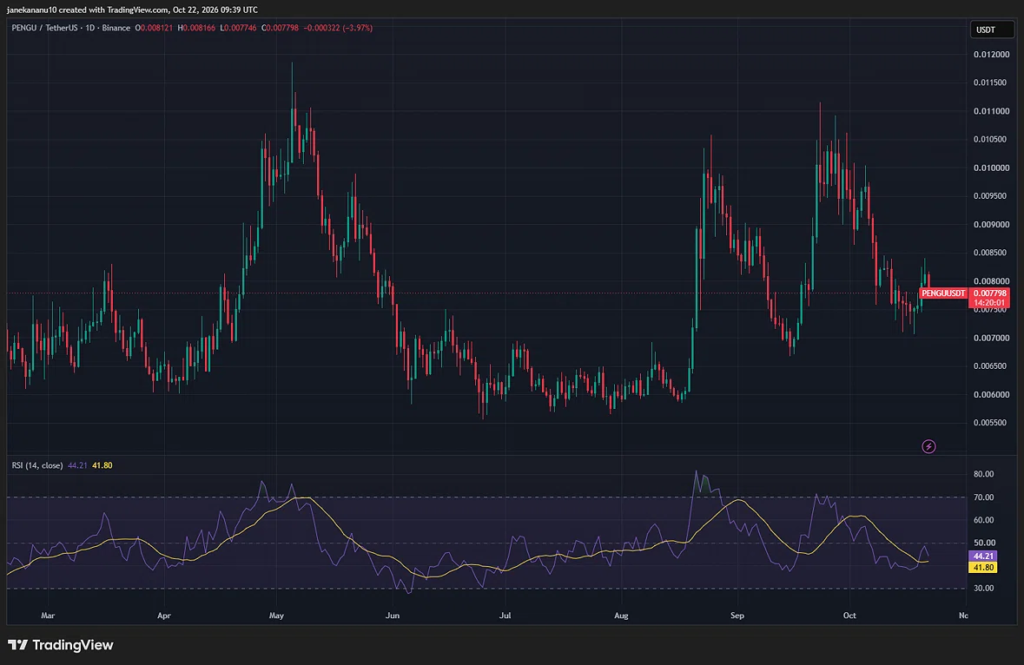Click the 70.00 RSI axis label

(x=984, y=498)
